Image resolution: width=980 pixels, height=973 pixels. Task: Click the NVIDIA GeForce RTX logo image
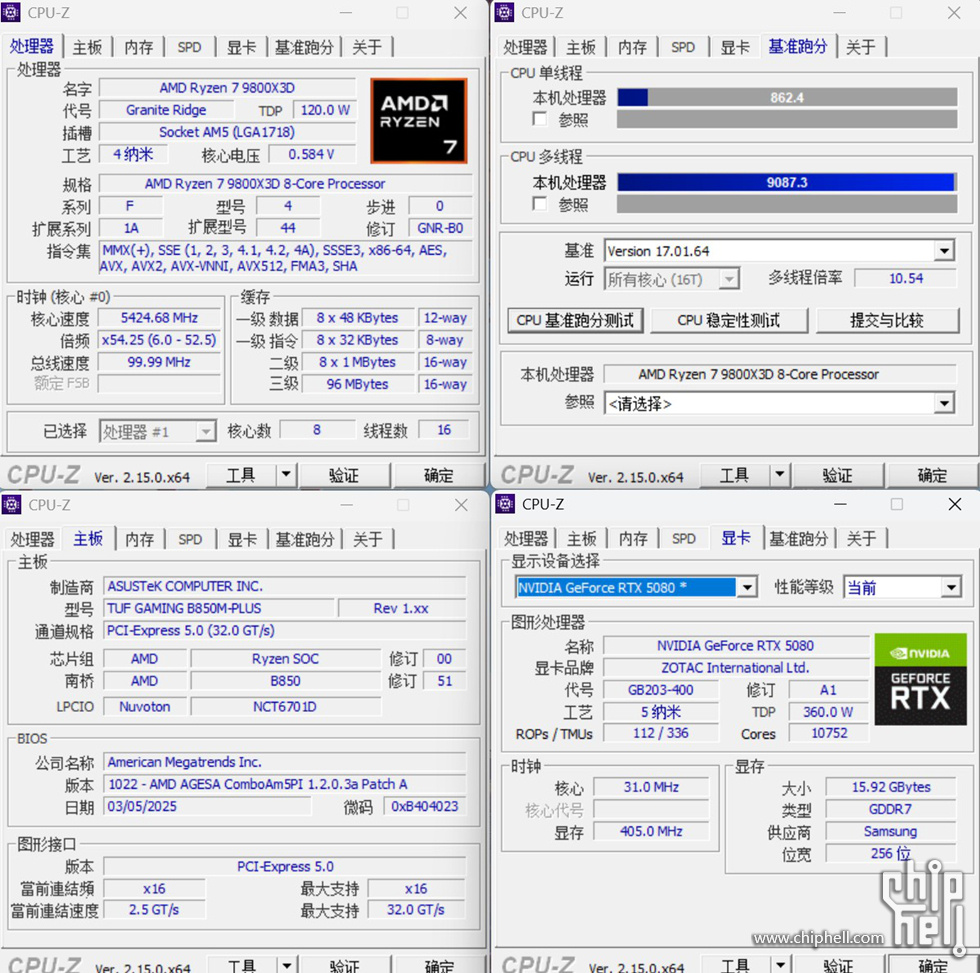[920, 679]
